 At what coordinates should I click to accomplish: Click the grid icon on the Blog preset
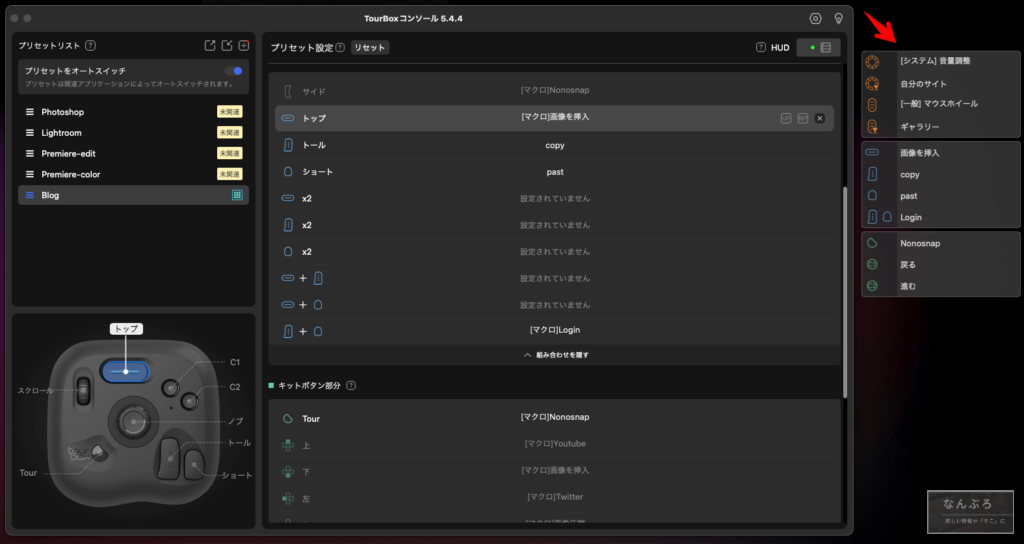[x=237, y=195]
